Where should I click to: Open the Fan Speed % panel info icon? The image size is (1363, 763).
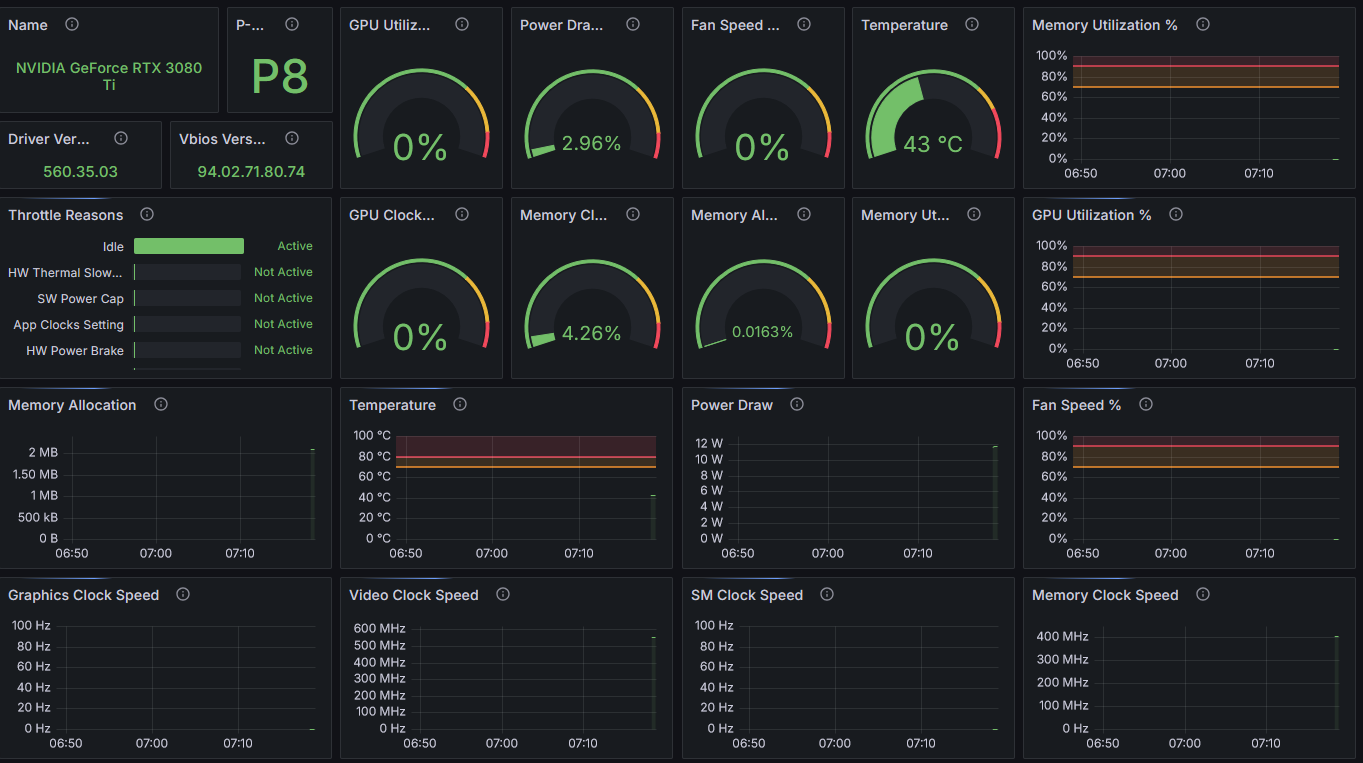(1145, 404)
